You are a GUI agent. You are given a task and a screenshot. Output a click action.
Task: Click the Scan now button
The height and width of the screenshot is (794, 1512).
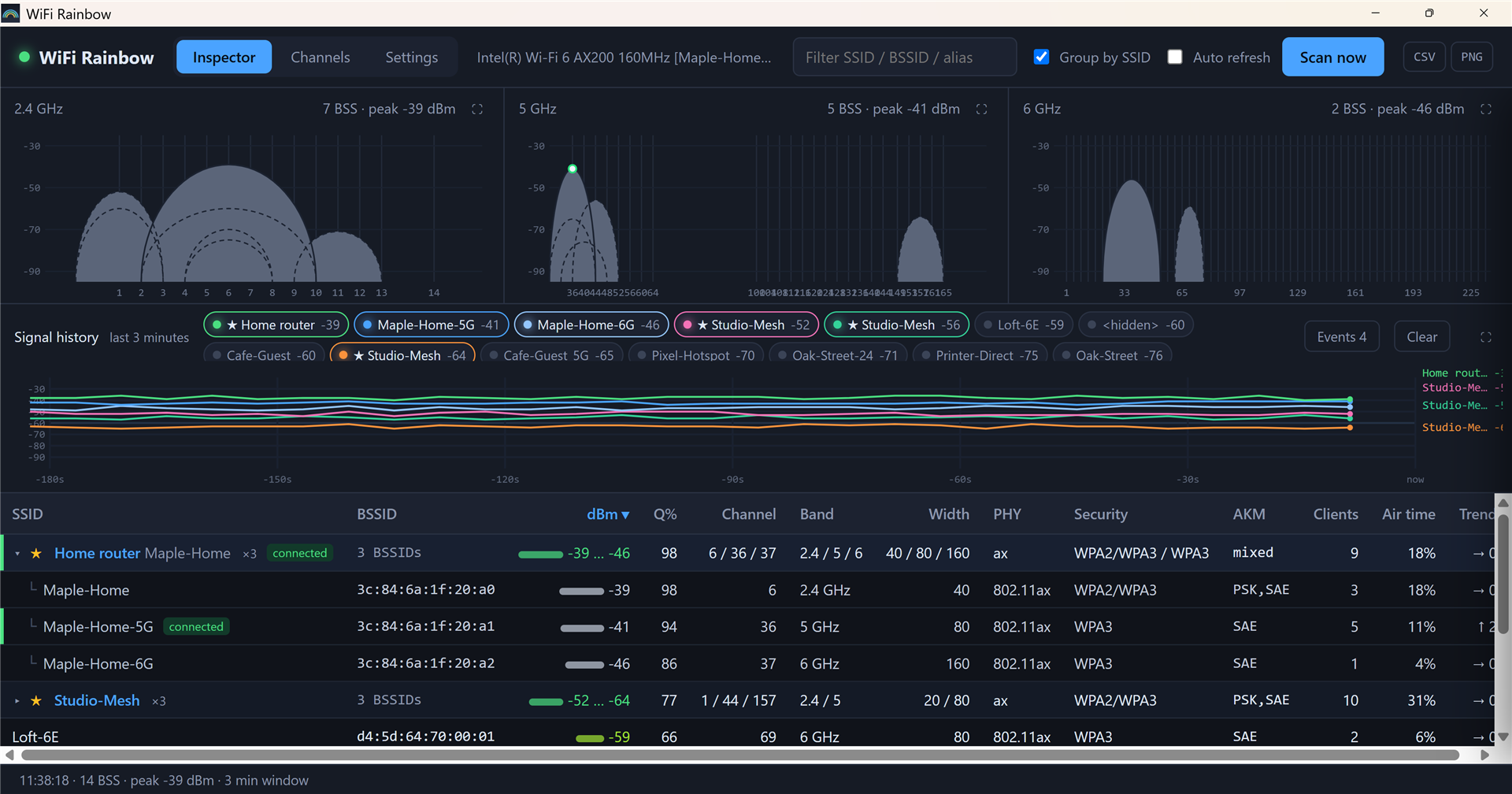tap(1332, 57)
